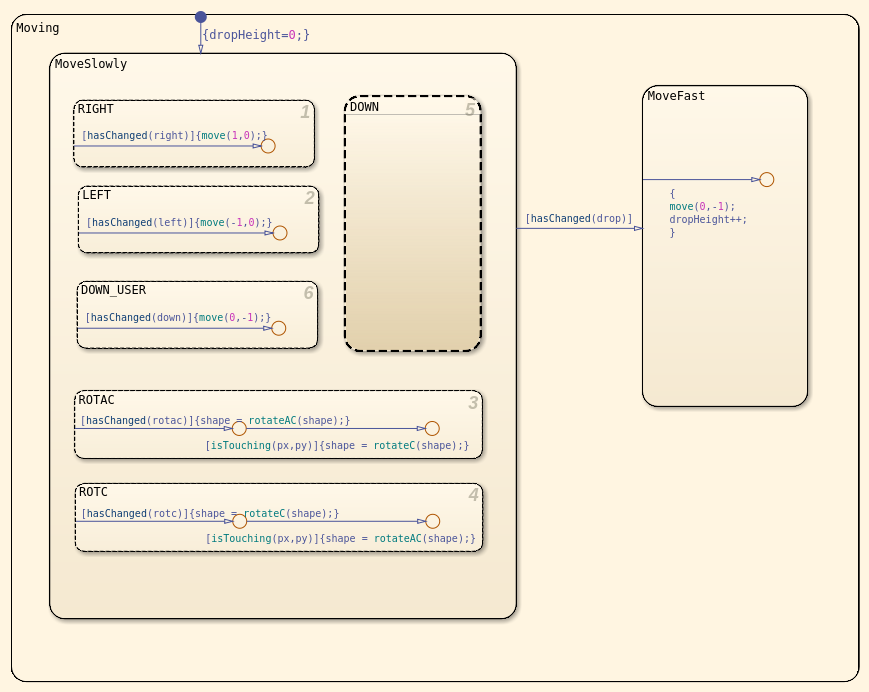
Task: Select the MoveSlowly state label
Action: [x=91, y=64]
